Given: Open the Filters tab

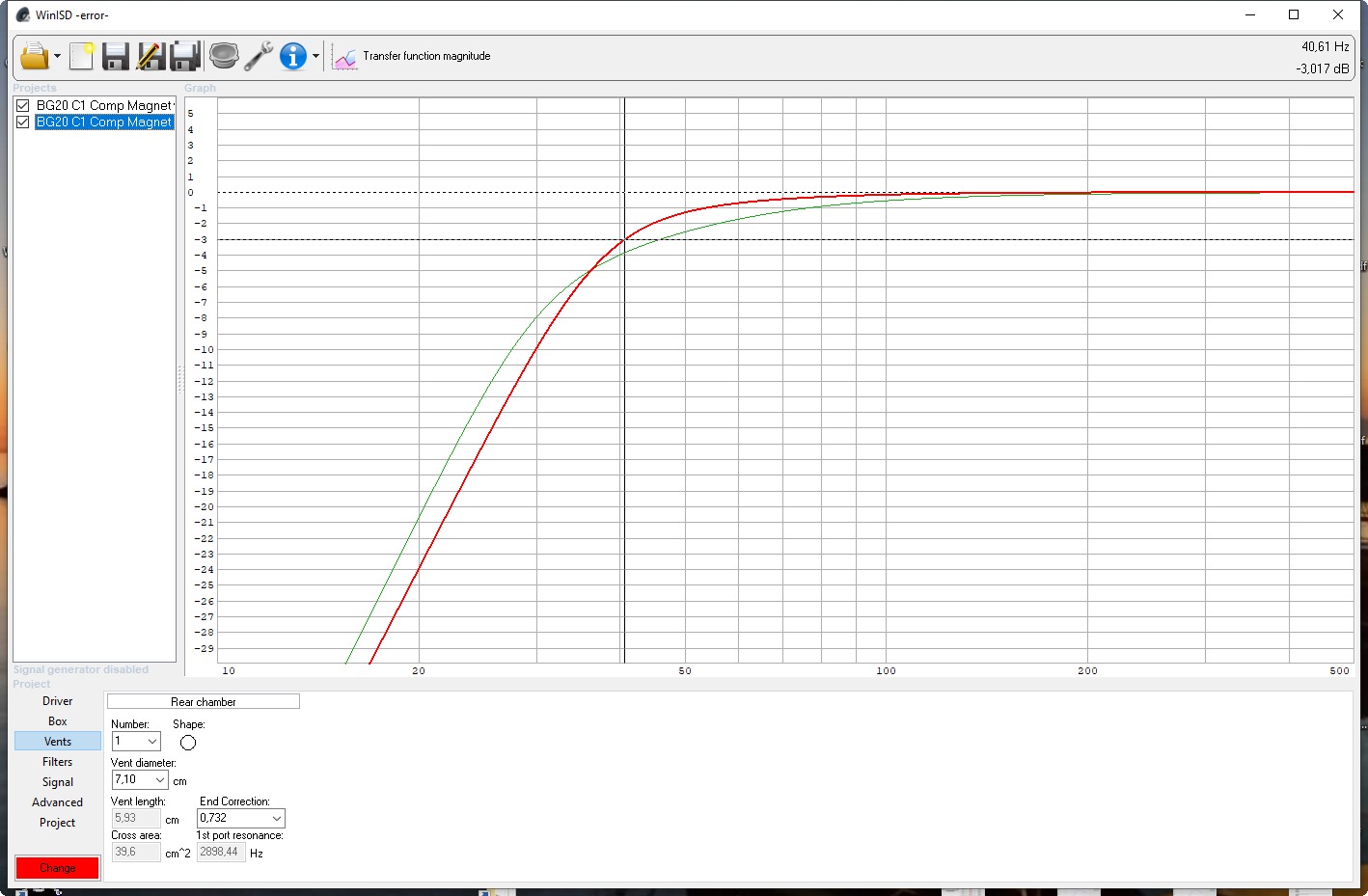Looking at the screenshot, I should point(58,762).
